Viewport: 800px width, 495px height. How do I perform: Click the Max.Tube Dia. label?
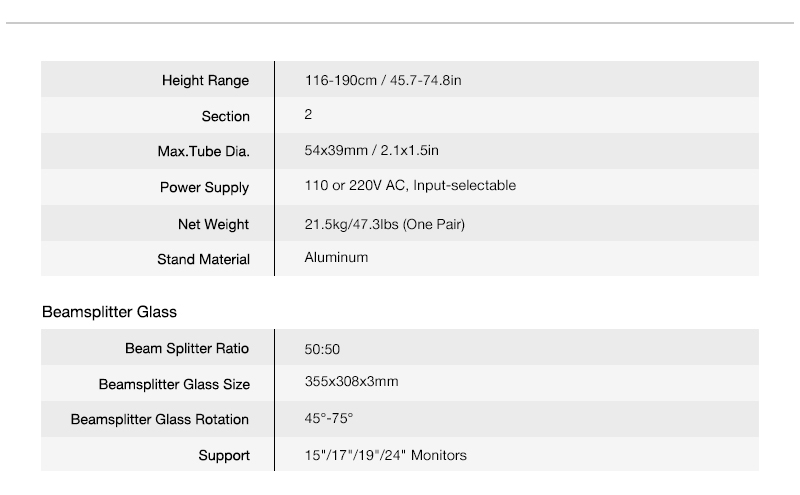tap(196, 152)
